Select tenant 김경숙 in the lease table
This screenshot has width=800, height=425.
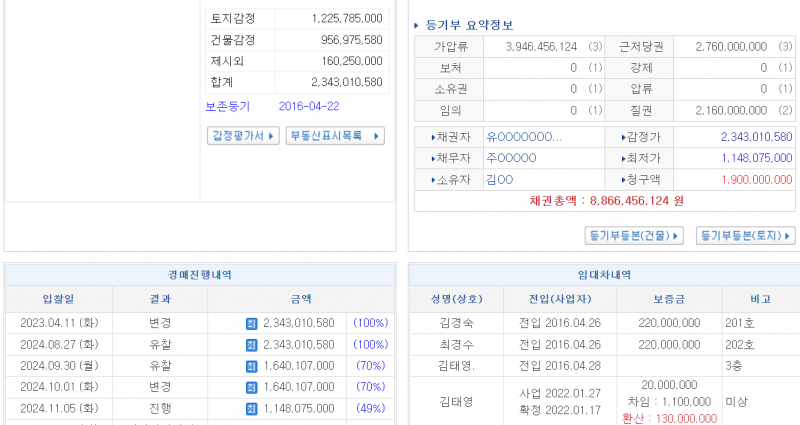click(x=457, y=323)
